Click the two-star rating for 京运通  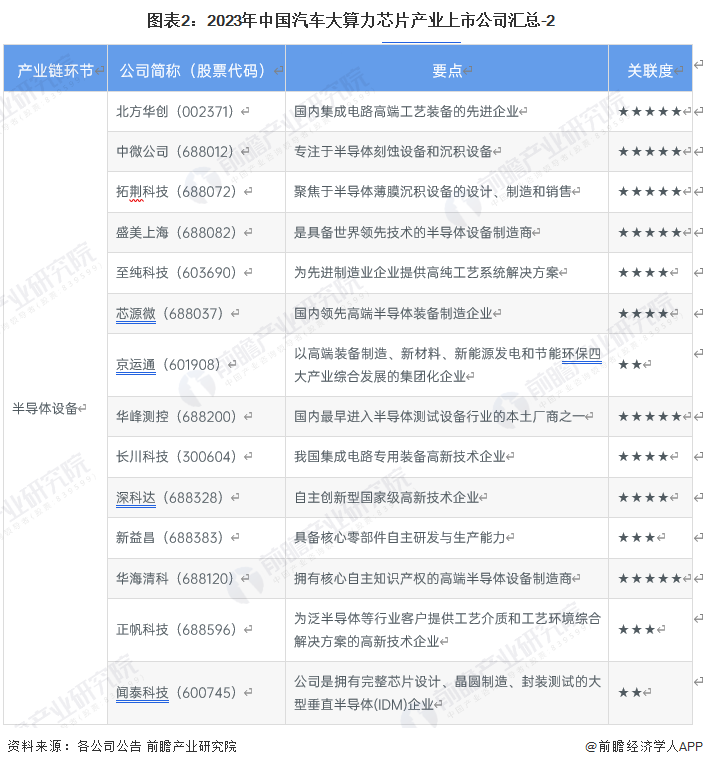630,364
